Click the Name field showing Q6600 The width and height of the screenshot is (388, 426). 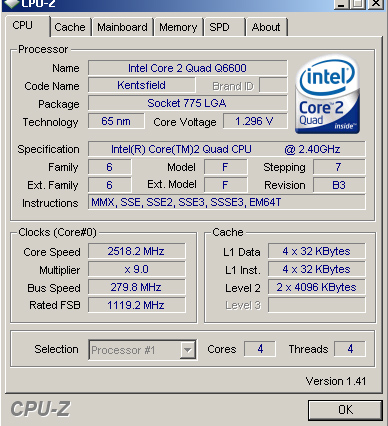pos(187,68)
